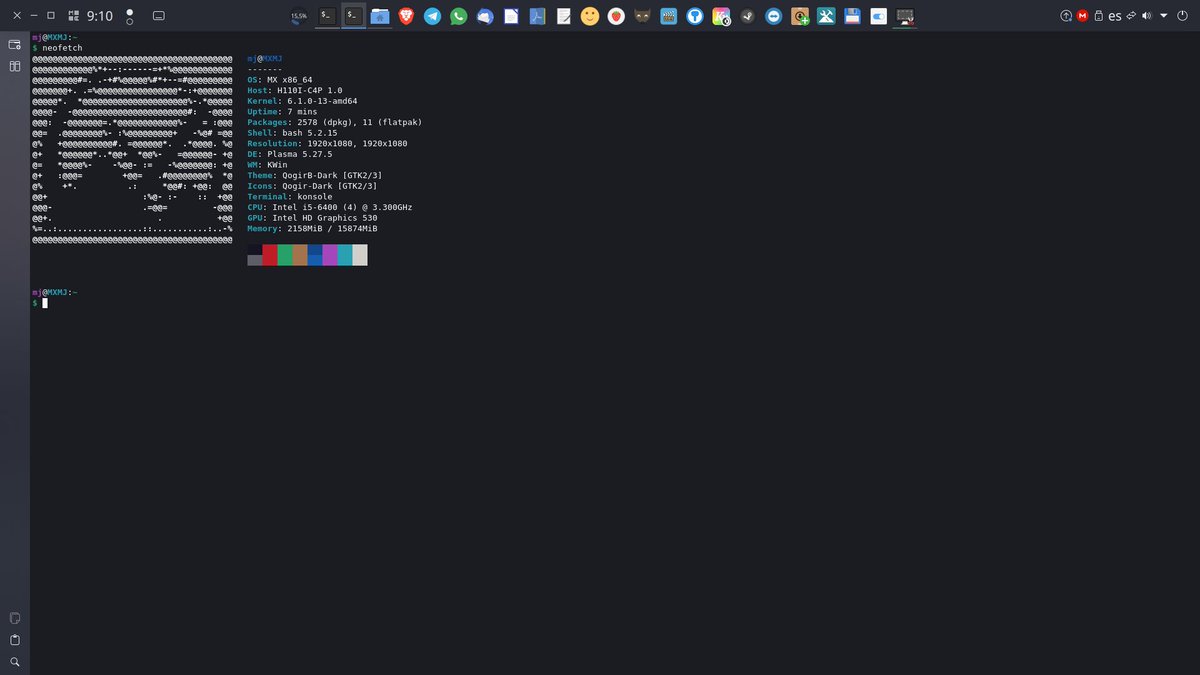Click the 'OS: MX x86_64' line
Image resolution: width=1200 pixels, height=675 pixels.
(280, 79)
